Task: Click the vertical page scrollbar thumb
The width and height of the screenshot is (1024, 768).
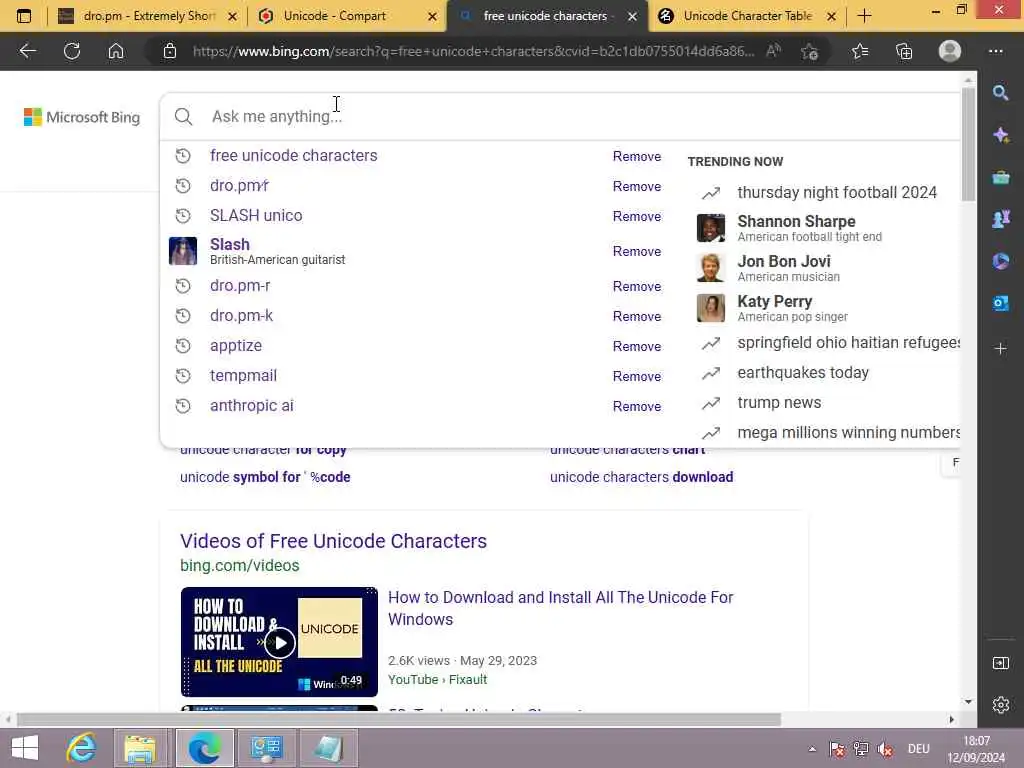Action: [968, 144]
